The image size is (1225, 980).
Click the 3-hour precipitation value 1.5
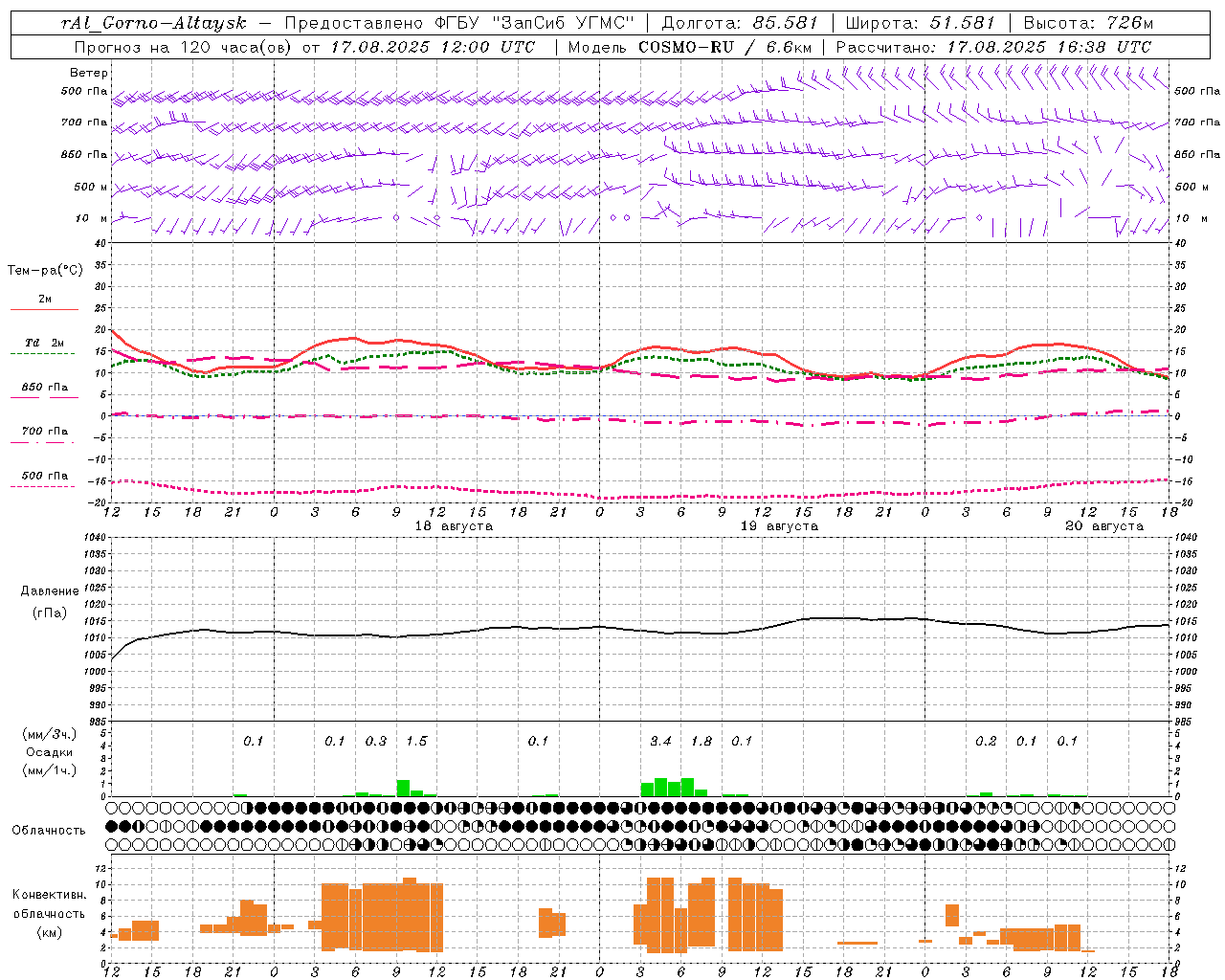(x=416, y=741)
